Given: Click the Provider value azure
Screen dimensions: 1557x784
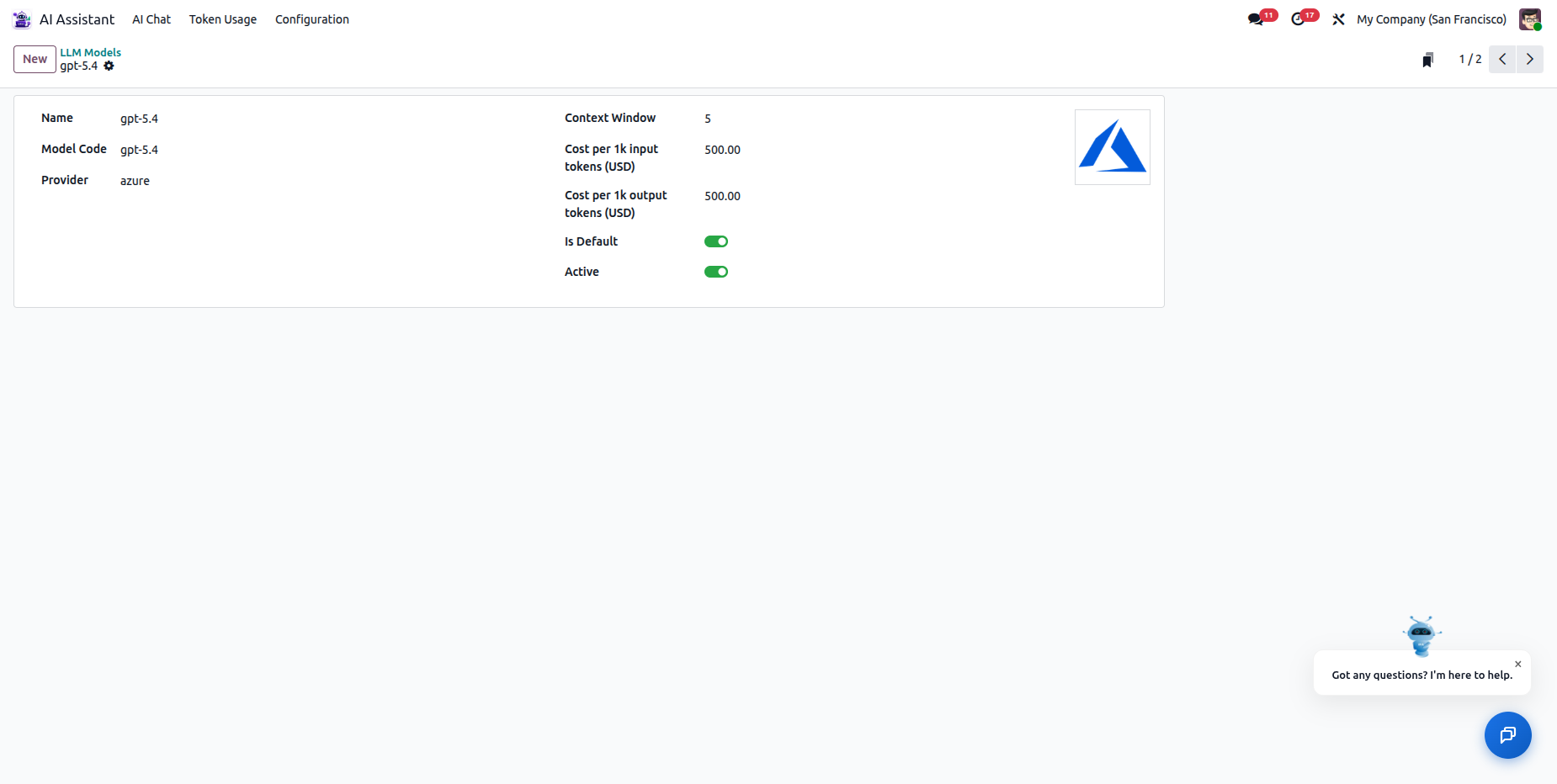Looking at the screenshot, I should coord(135,181).
